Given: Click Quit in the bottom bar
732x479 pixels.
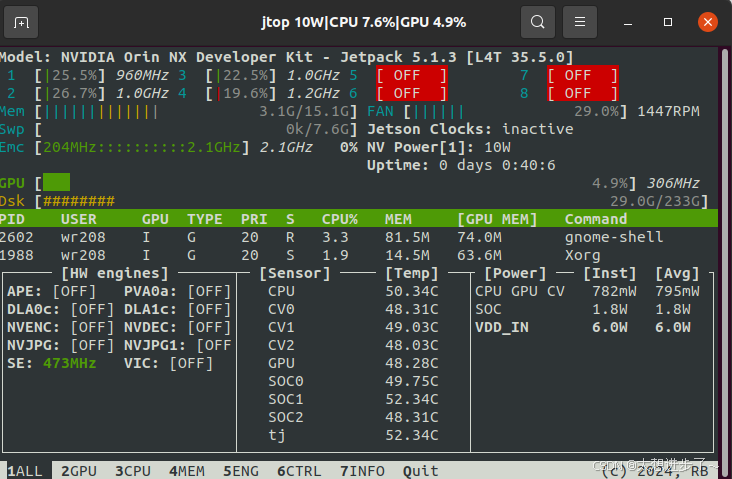Looking at the screenshot, I should click(421, 471).
